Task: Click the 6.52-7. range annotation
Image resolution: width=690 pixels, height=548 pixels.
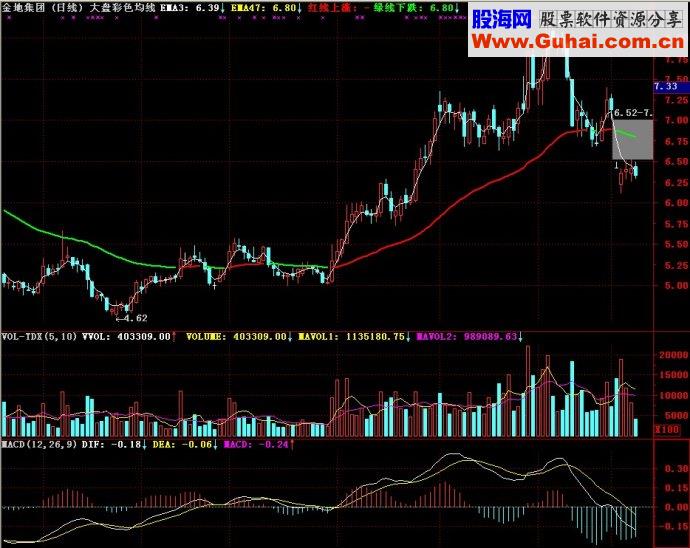Action: click(633, 113)
